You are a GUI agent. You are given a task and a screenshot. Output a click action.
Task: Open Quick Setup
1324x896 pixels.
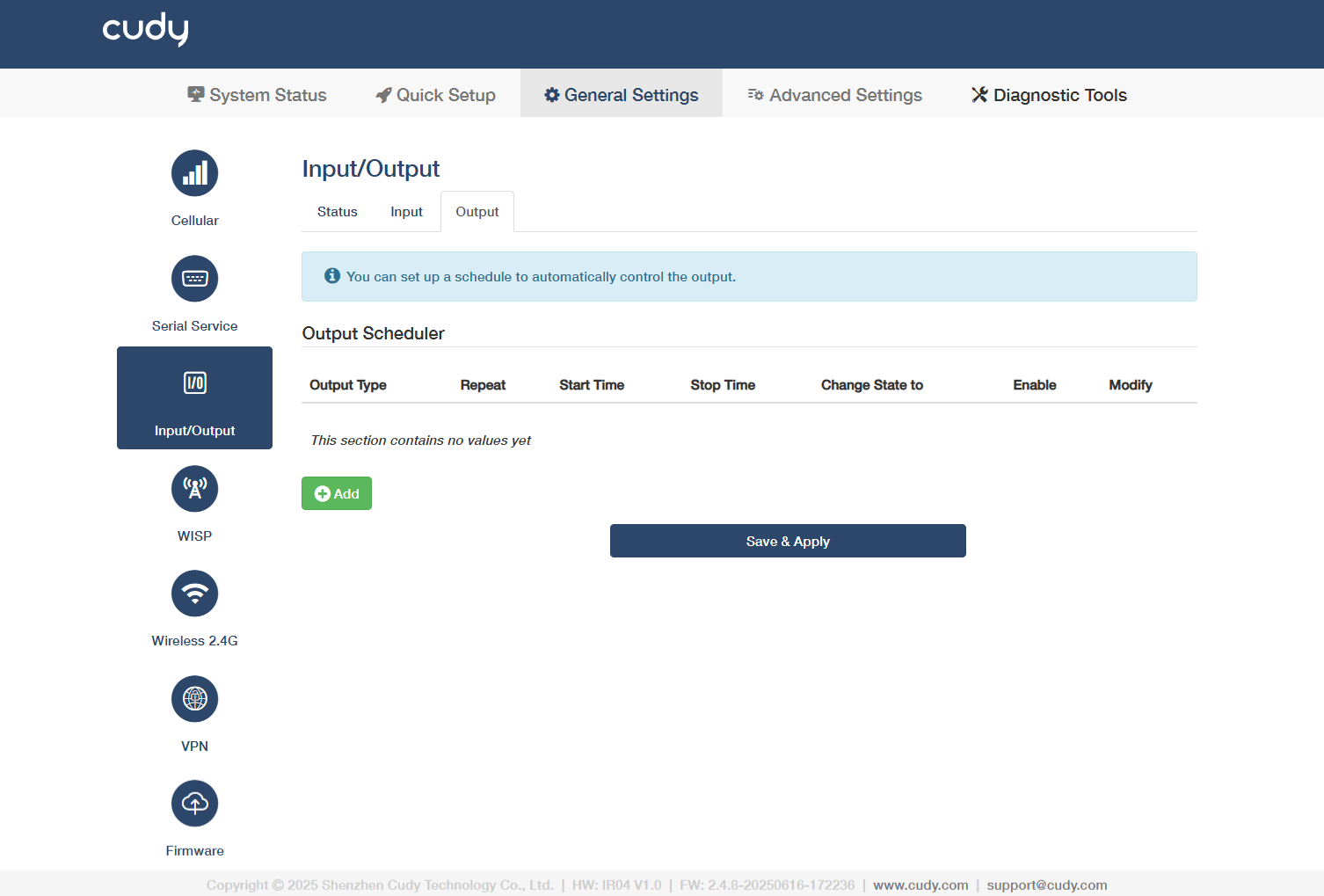tap(434, 94)
